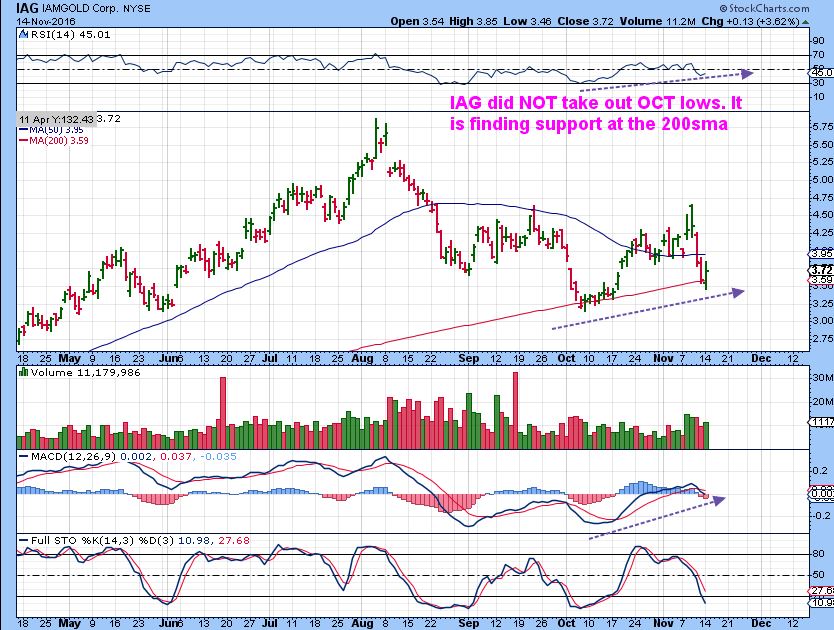Click the 'High 3.85' value
The image size is (834, 630).
click(473, 21)
